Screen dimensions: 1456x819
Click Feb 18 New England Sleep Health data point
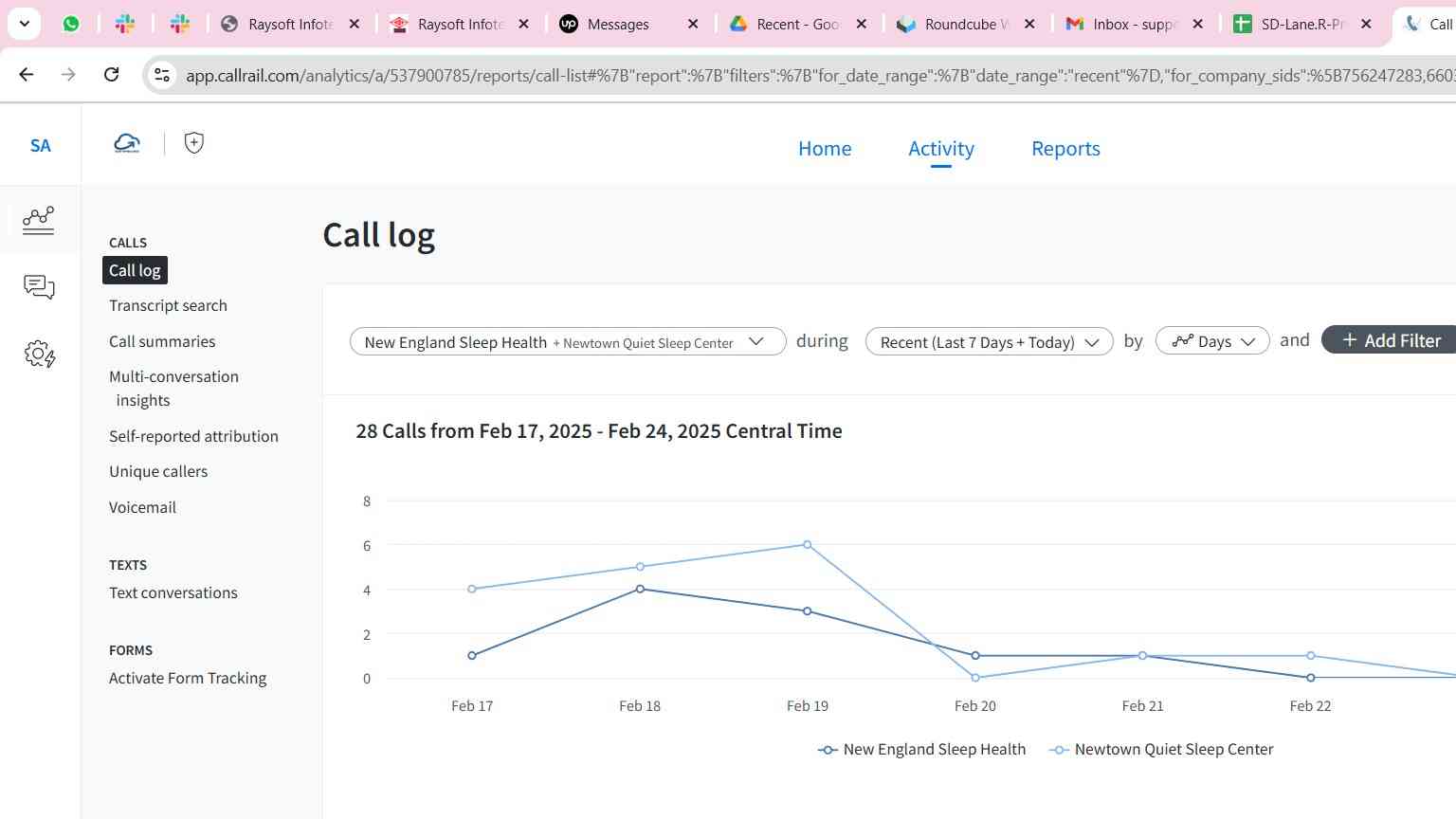[x=641, y=589]
